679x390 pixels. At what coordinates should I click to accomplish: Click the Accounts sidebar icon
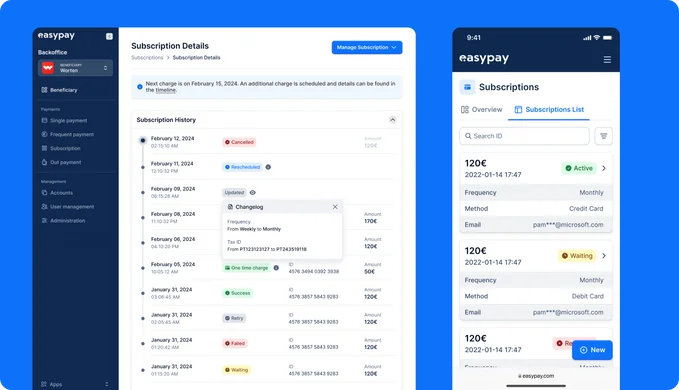pyautogui.click(x=44, y=193)
